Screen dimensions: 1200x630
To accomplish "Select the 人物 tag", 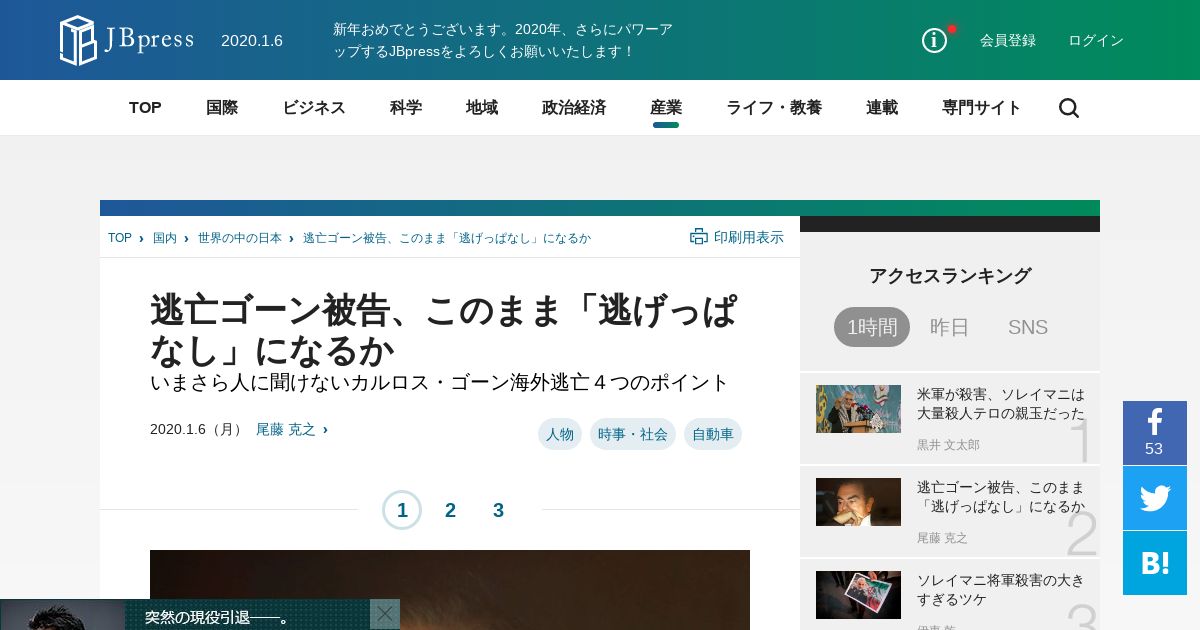I will tap(560, 434).
